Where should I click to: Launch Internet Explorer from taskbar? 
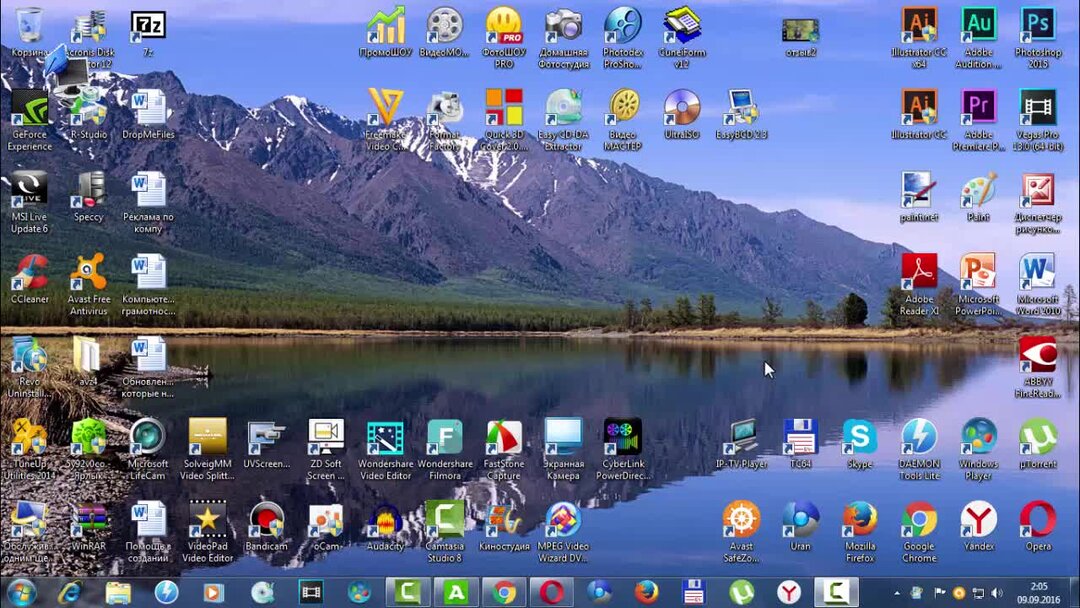(70, 592)
